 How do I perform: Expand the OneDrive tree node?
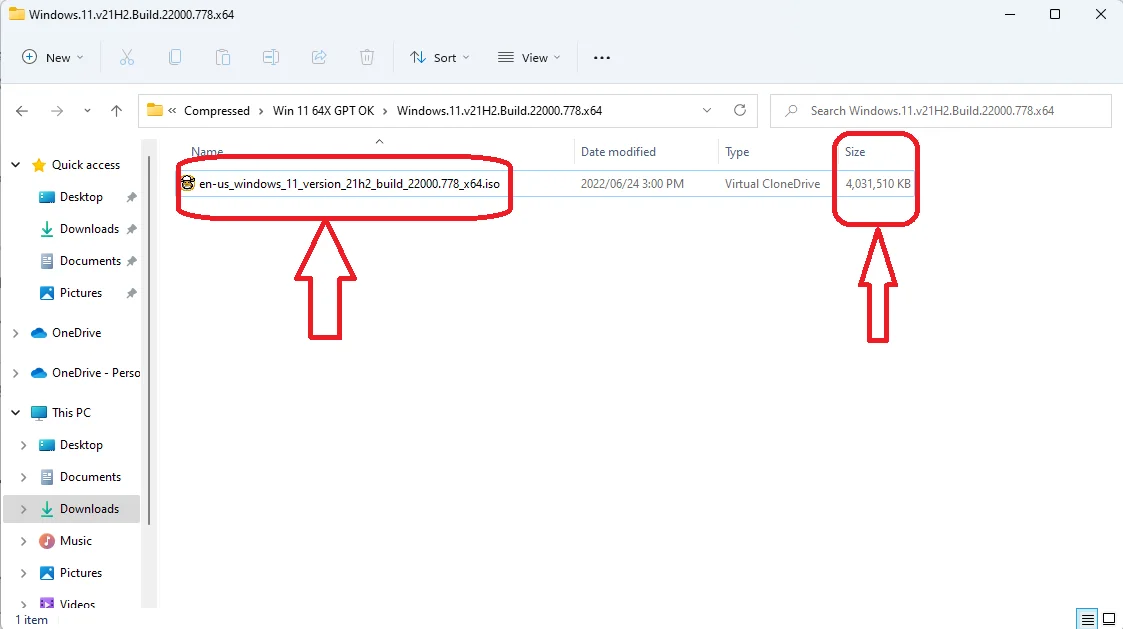coord(15,333)
